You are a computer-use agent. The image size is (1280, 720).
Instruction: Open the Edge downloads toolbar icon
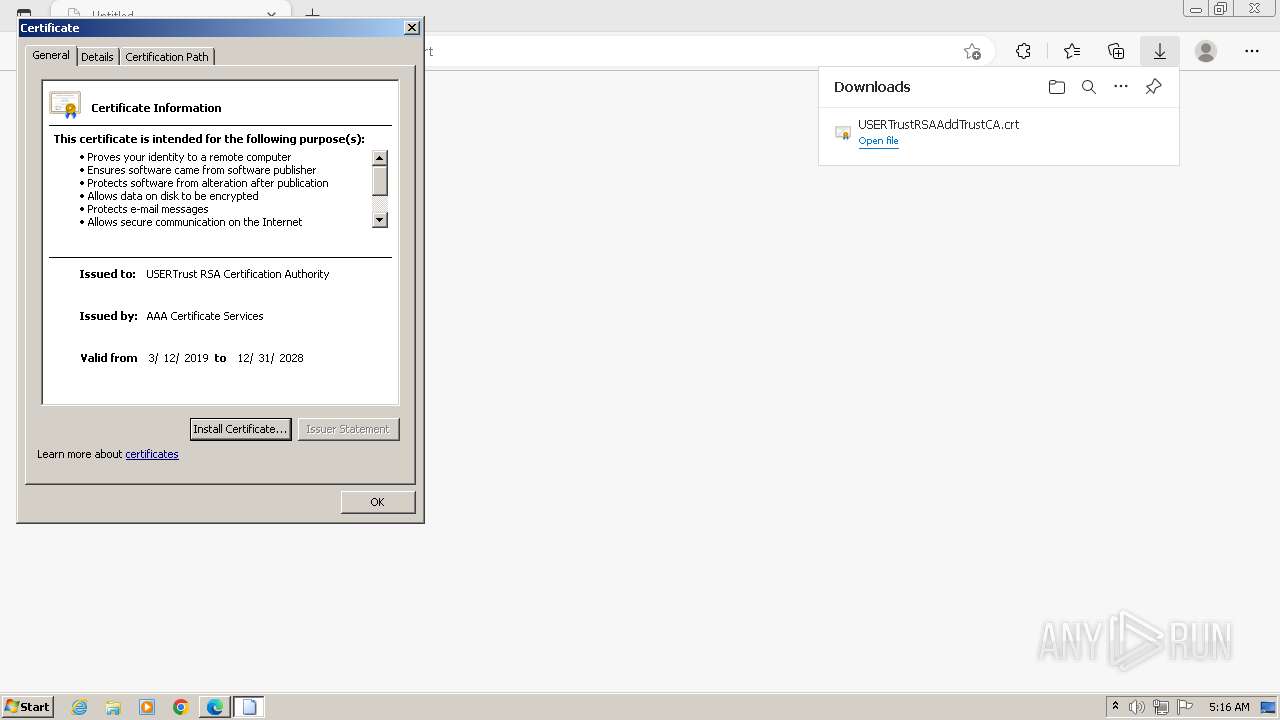[x=1160, y=51]
